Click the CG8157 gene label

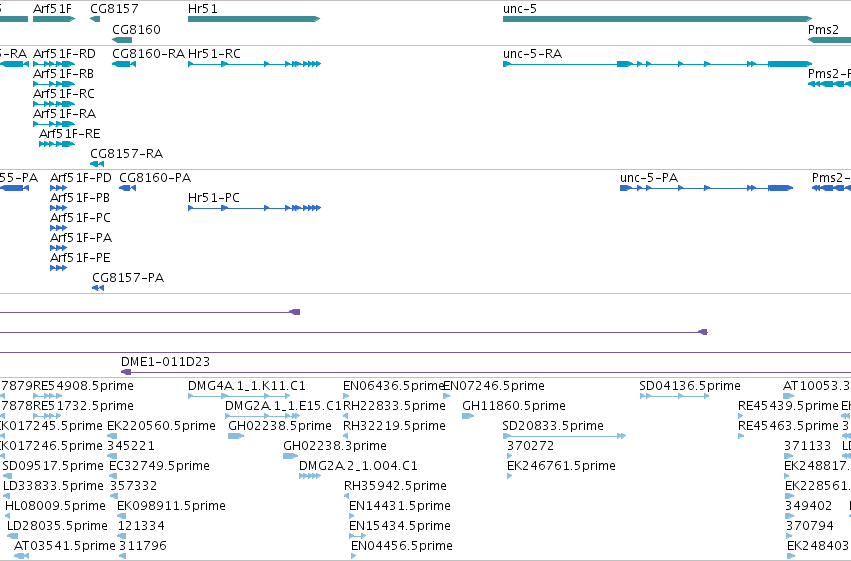pyautogui.click(x=114, y=9)
